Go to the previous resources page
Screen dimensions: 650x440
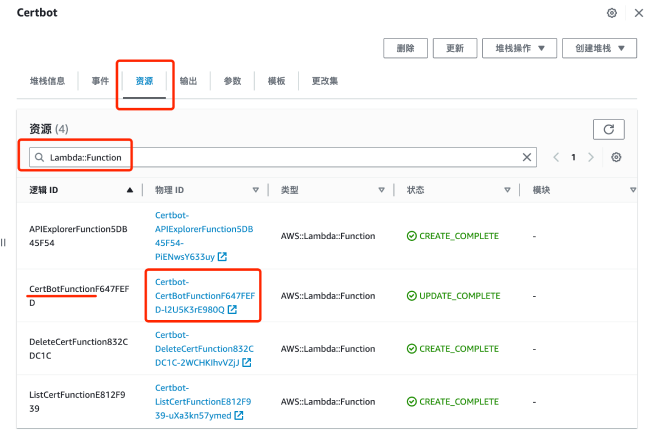coord(557,158)
